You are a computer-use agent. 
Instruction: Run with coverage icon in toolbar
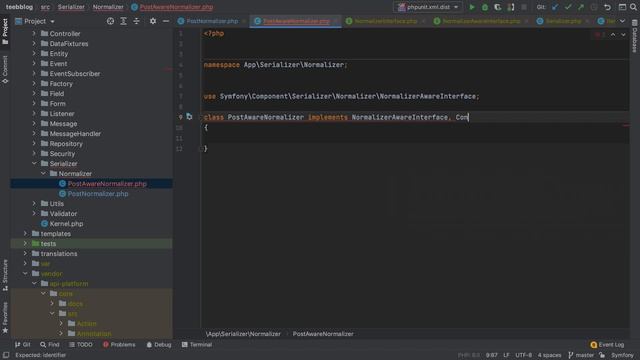coord(498,7)
